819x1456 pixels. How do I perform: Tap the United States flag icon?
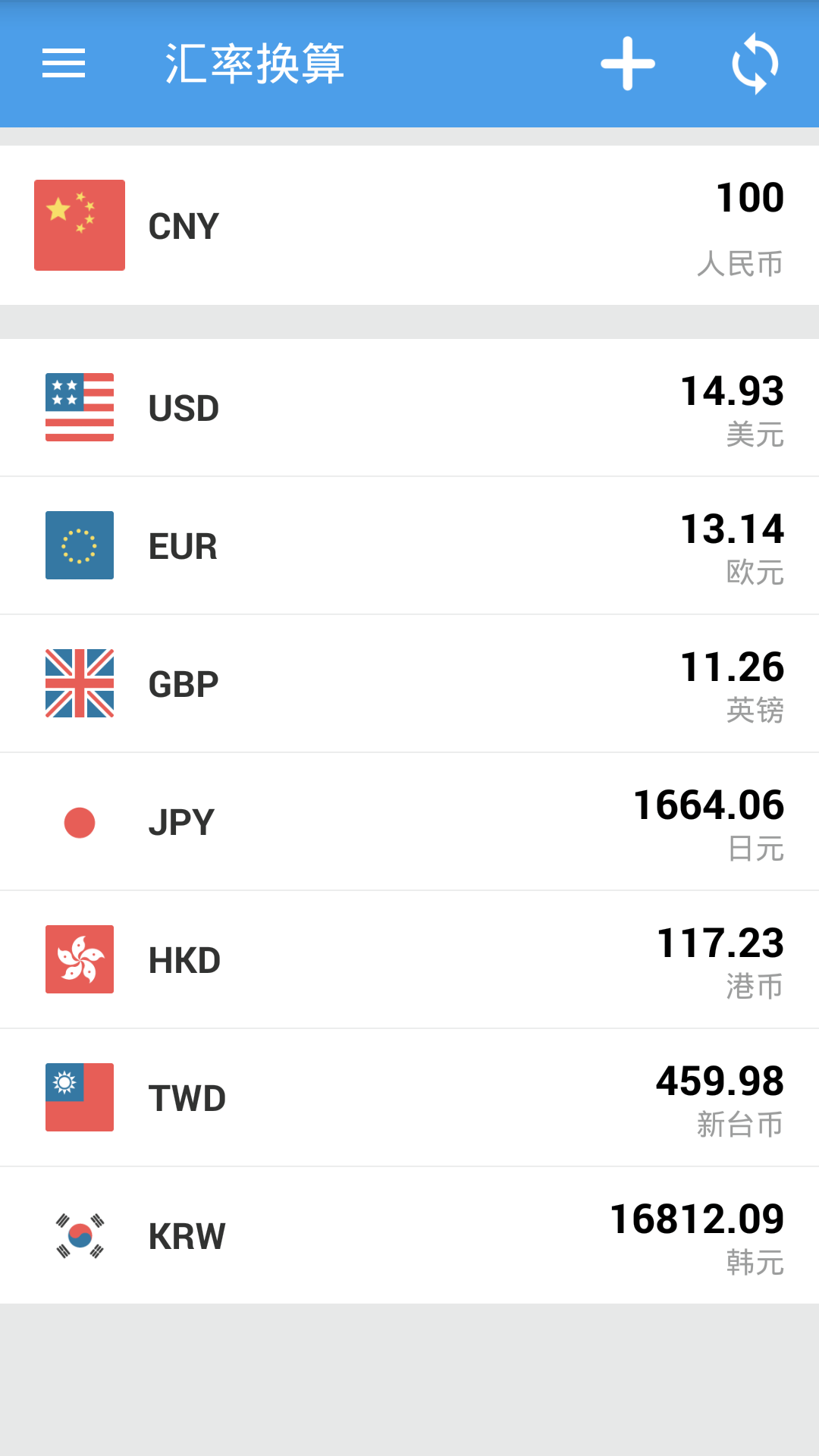pyautogui.click(x=80, y=407)
